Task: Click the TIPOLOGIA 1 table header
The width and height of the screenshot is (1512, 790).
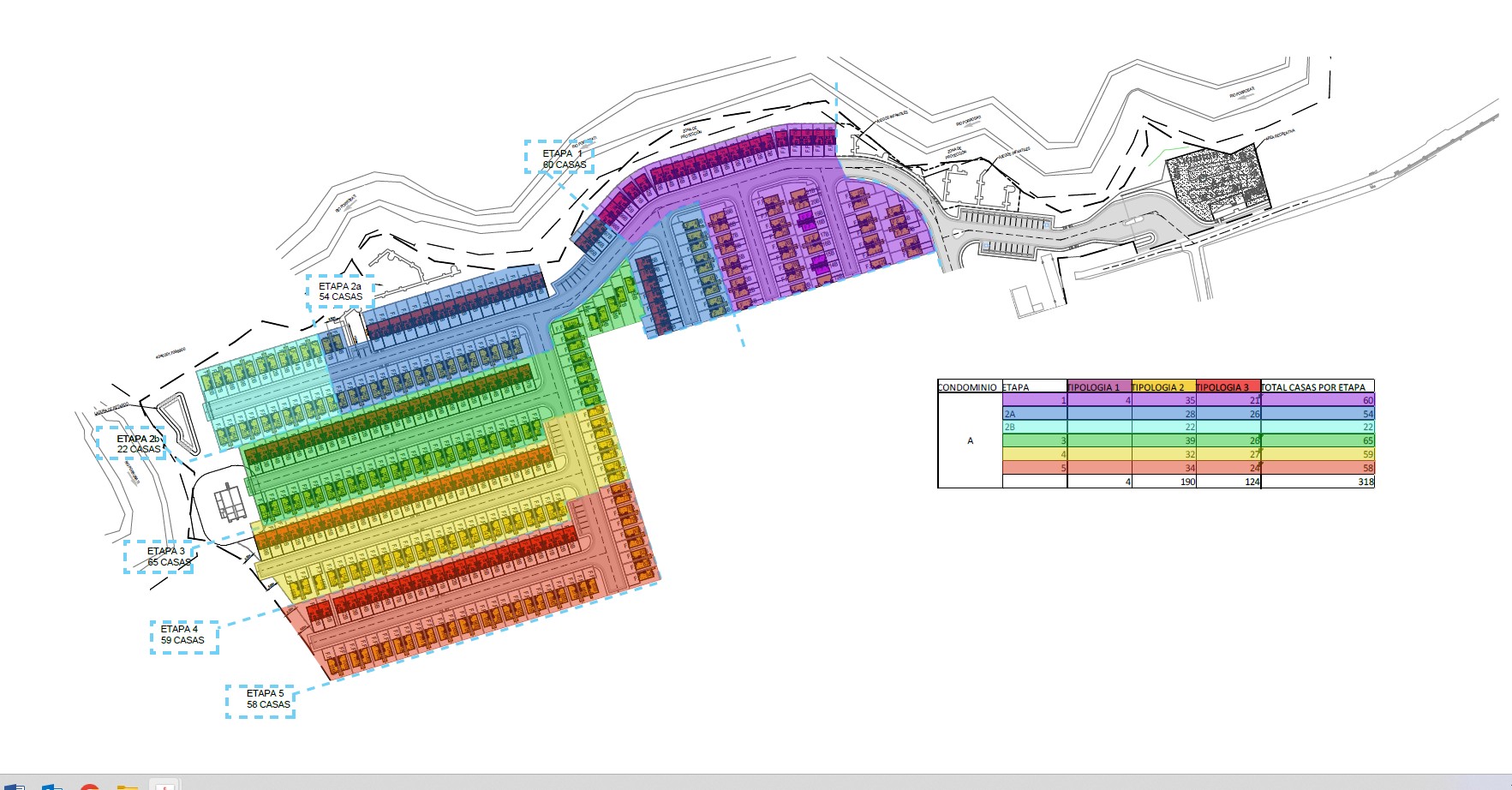Action: [1098, 387]
